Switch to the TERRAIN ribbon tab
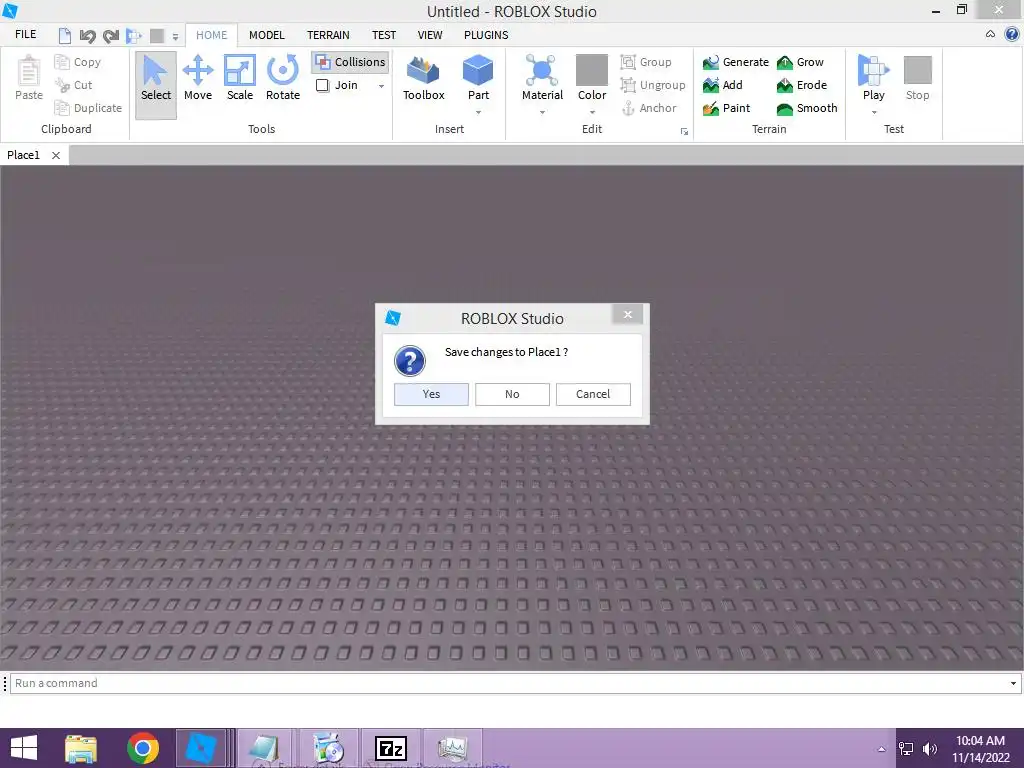 (328, 35)
